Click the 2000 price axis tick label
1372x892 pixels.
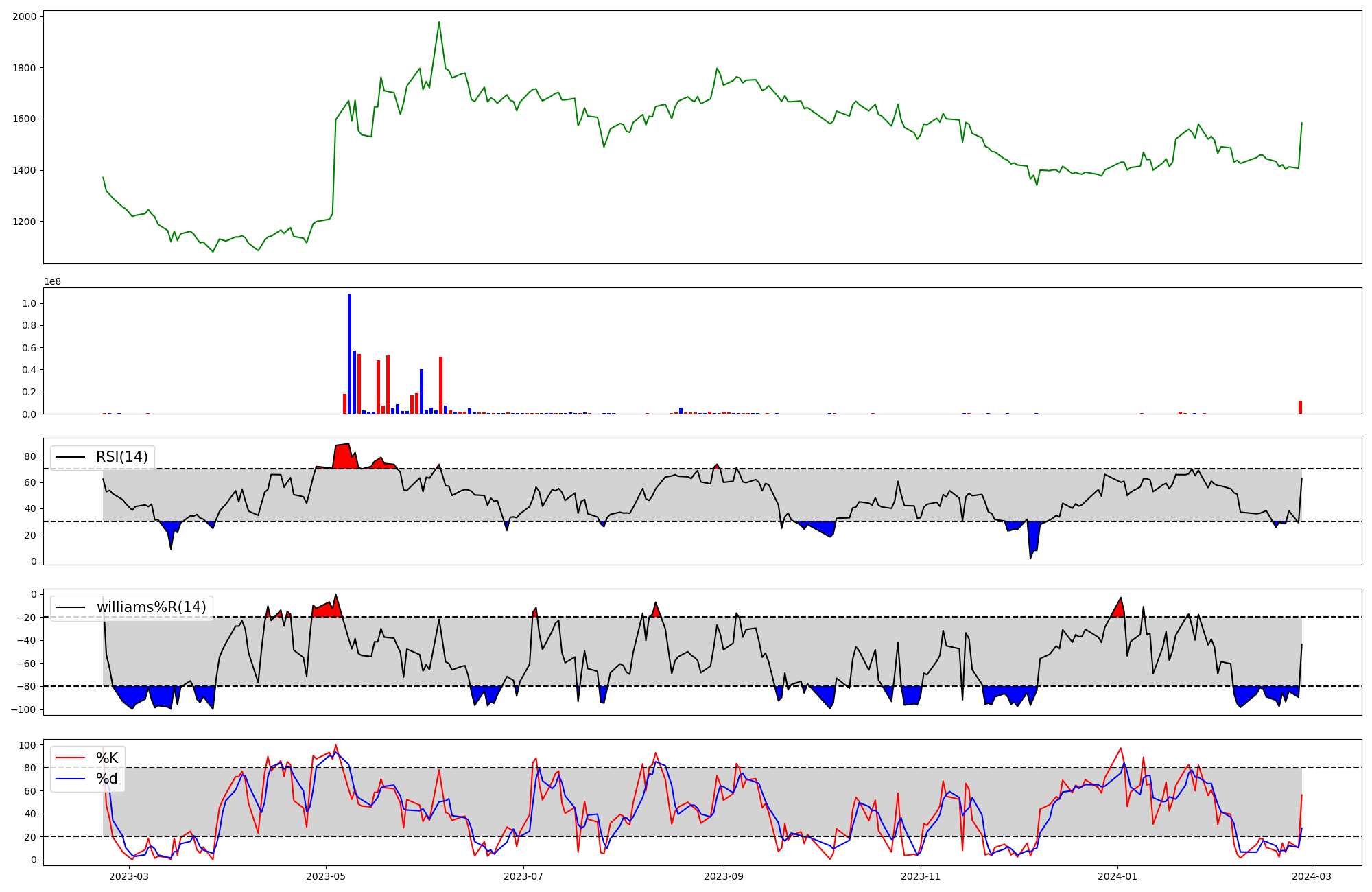point(24,16)
